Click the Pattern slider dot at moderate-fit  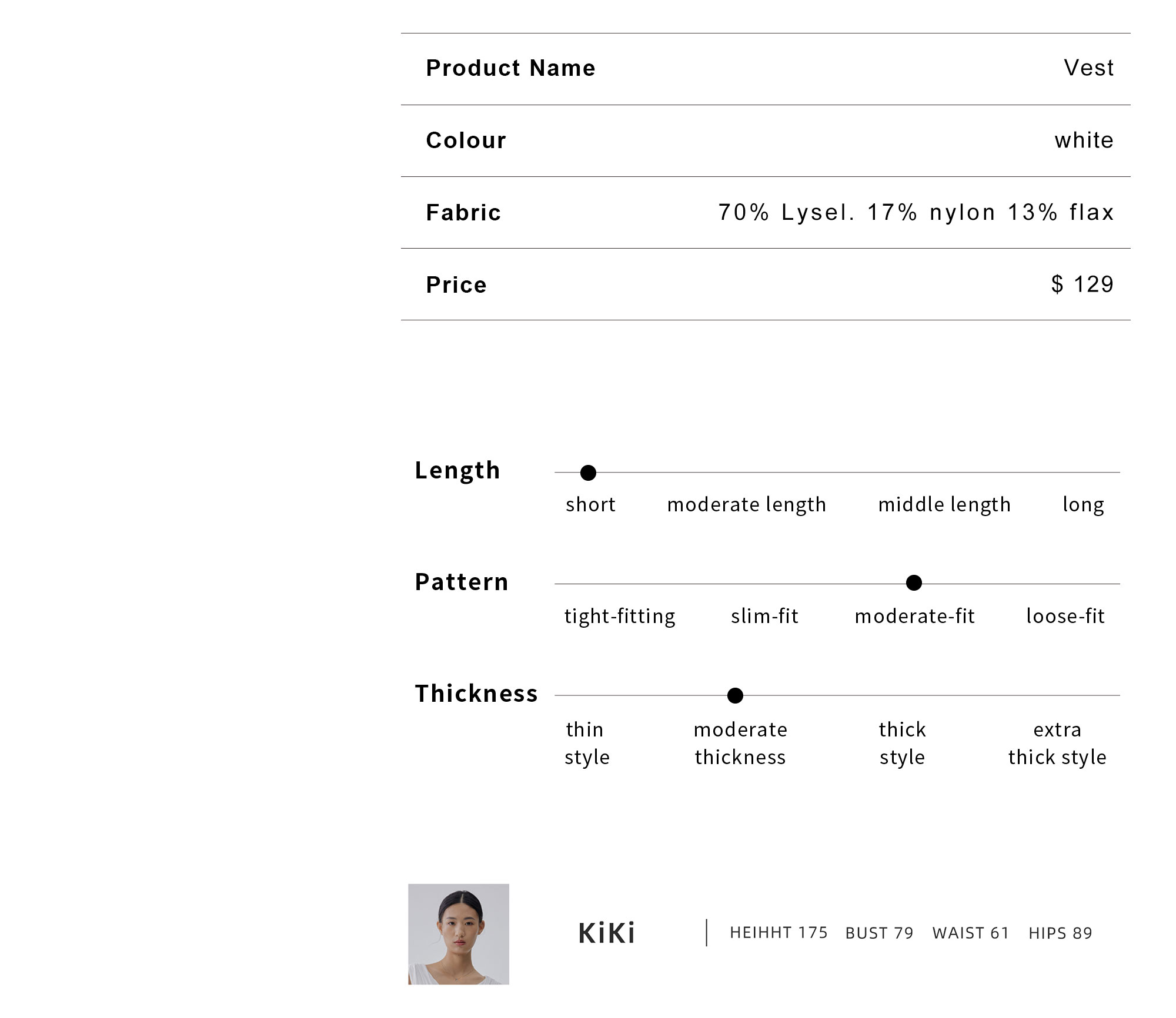[x=914, y=583]
